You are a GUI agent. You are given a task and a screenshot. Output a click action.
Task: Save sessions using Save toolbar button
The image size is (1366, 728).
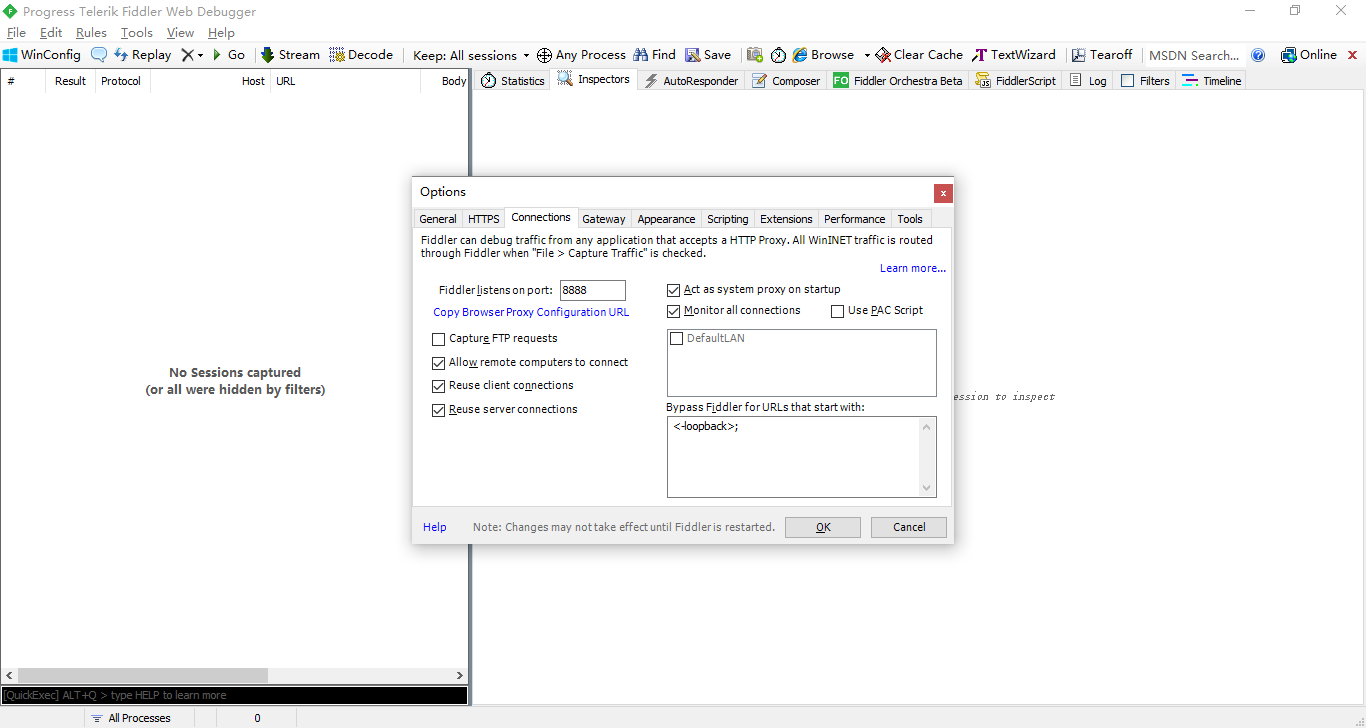pyautogui.click(x=708, y=55)
